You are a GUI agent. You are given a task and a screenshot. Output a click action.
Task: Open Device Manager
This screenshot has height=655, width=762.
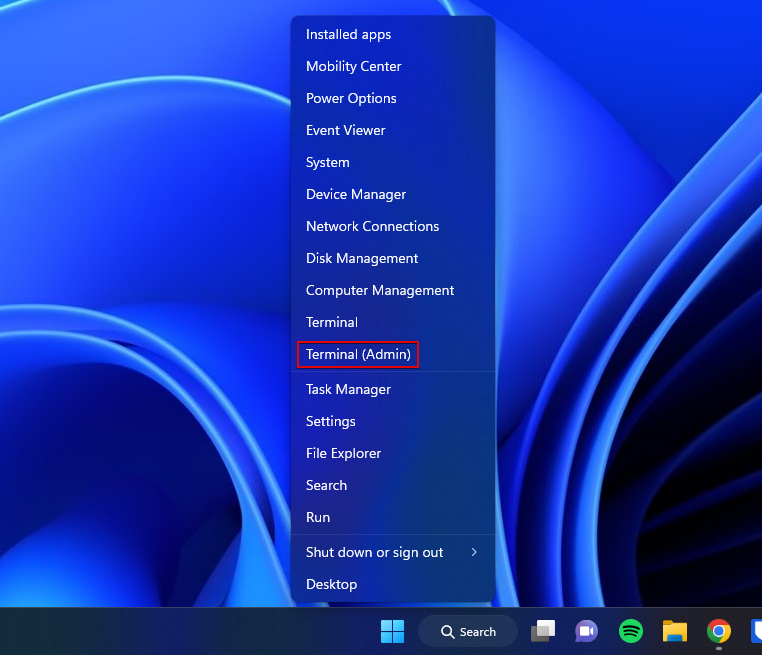tap(393, 194)
